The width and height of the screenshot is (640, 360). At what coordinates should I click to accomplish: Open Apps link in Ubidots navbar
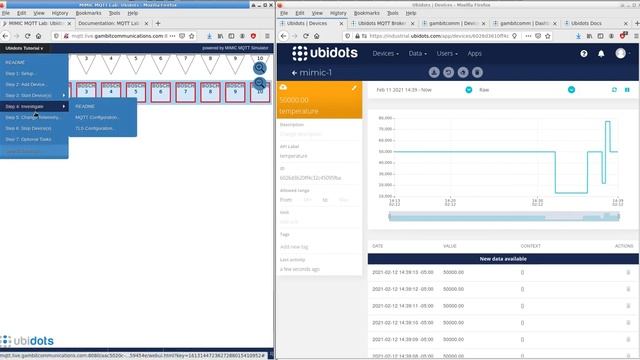474,53
